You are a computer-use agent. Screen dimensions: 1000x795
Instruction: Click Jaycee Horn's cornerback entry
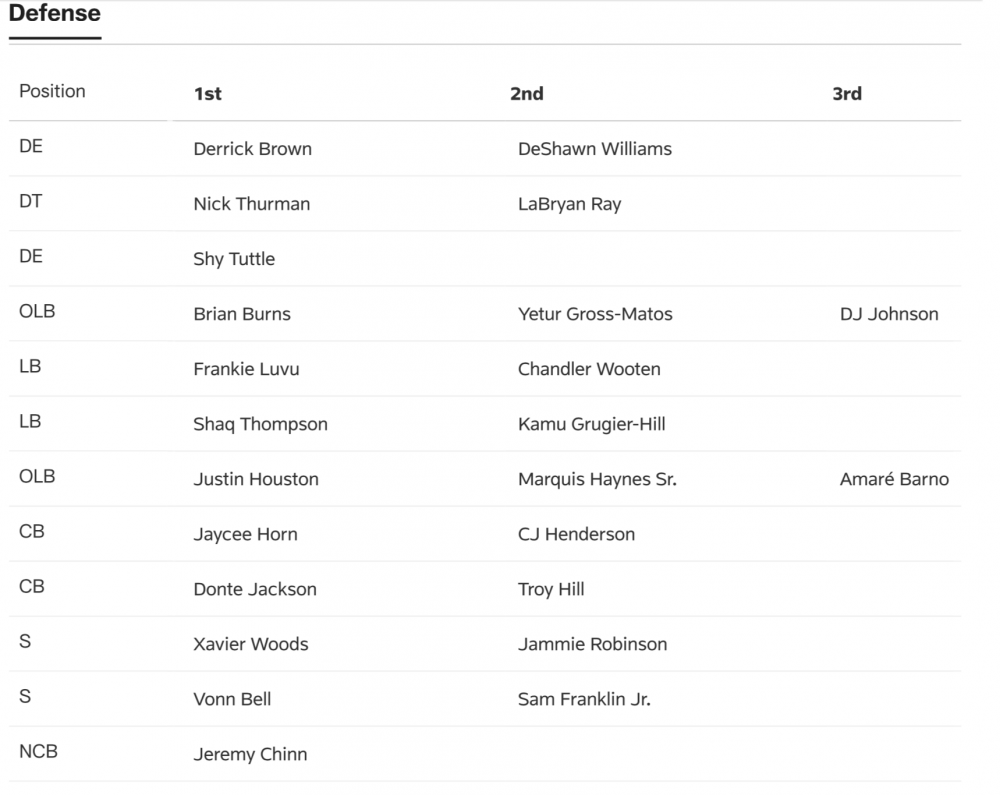pos(245,534)
